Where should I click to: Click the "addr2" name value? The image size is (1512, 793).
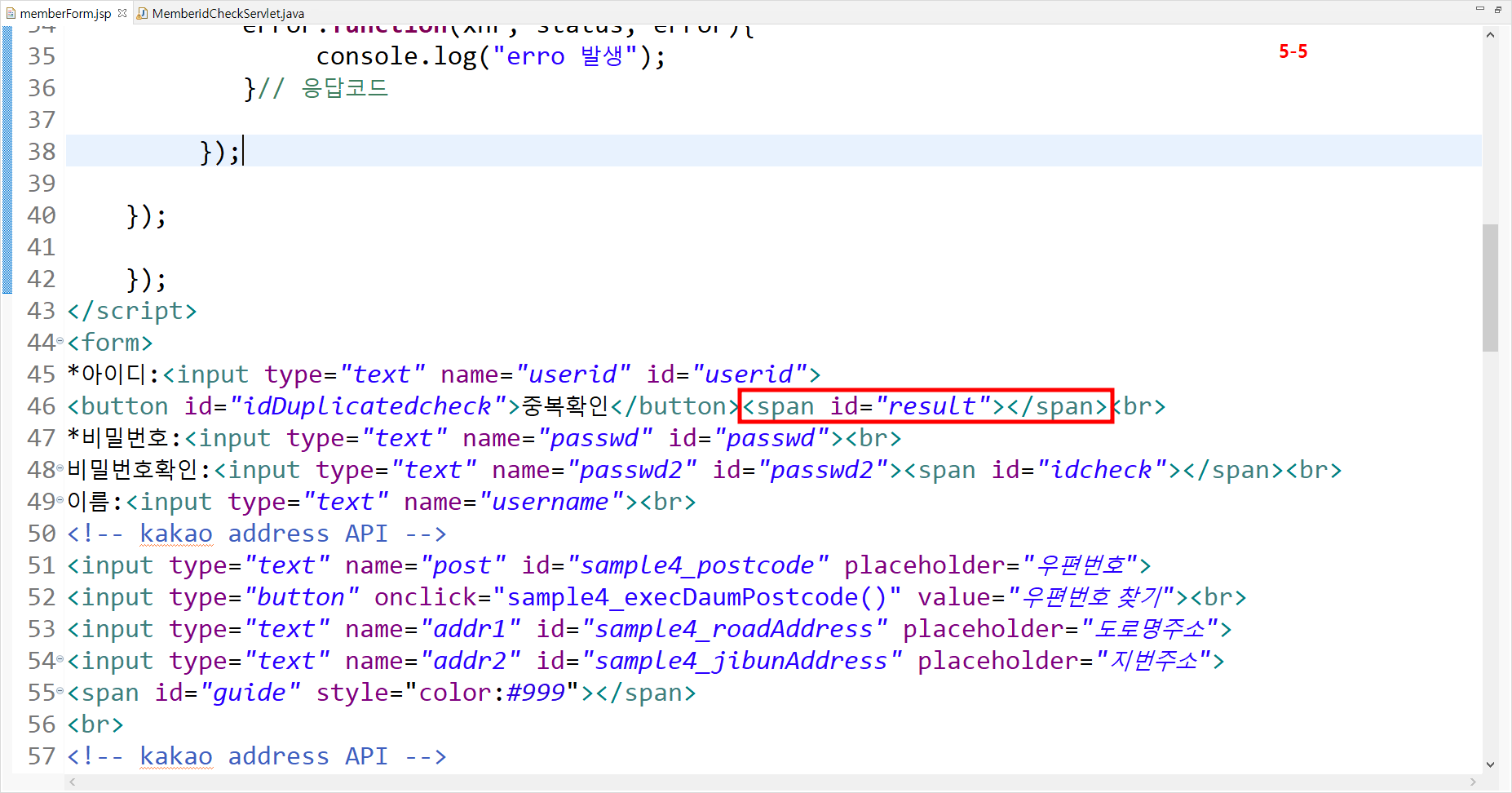point(471,661)
